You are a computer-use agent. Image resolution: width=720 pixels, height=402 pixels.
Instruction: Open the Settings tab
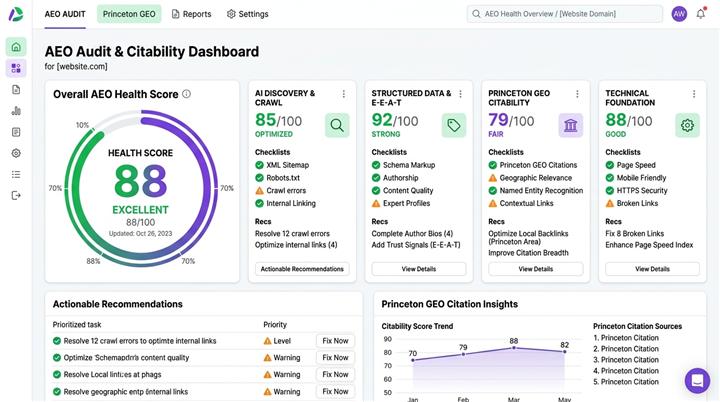248,14
